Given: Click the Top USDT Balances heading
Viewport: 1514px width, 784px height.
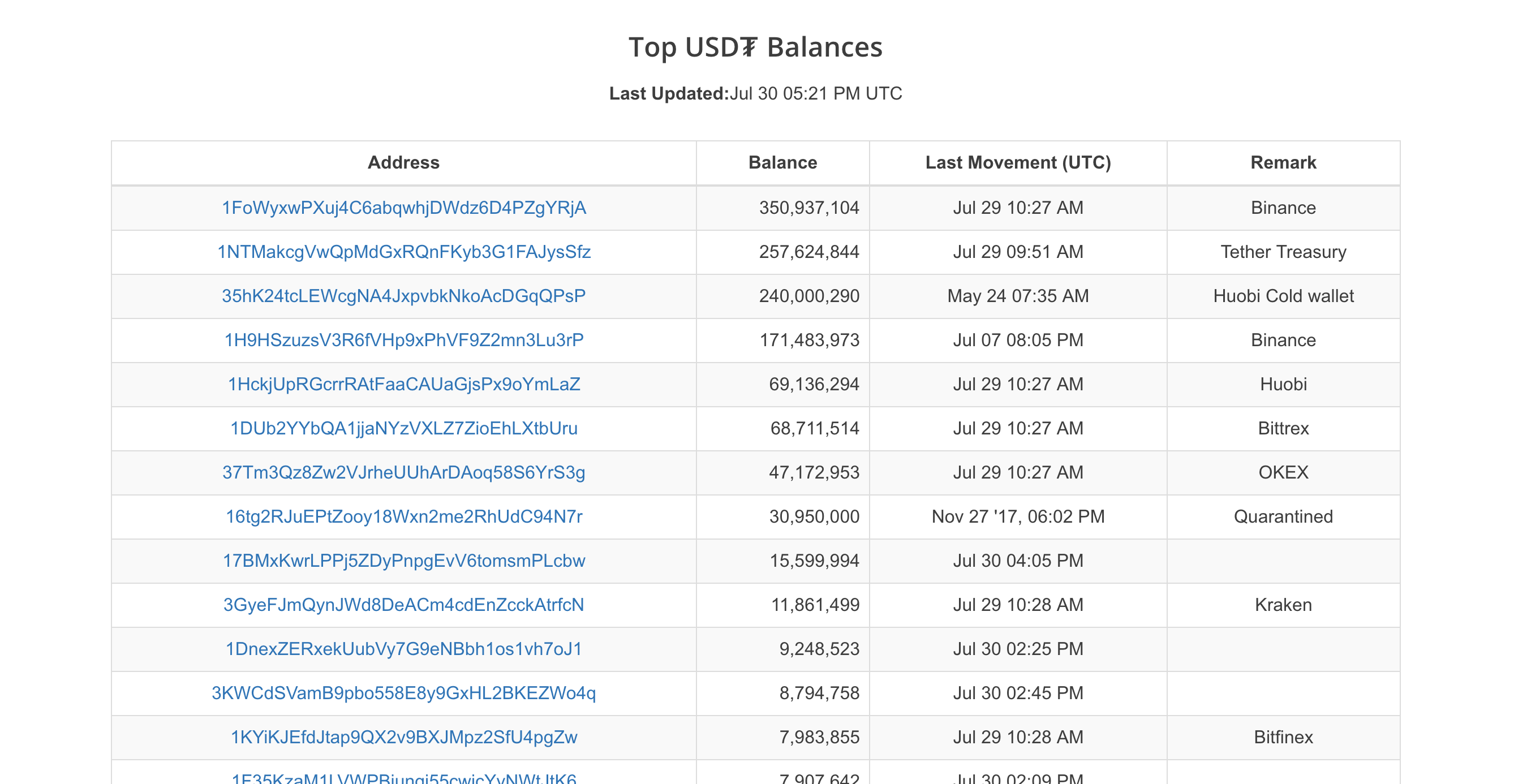Looking at the screenshot, I should tap(755, 47).
